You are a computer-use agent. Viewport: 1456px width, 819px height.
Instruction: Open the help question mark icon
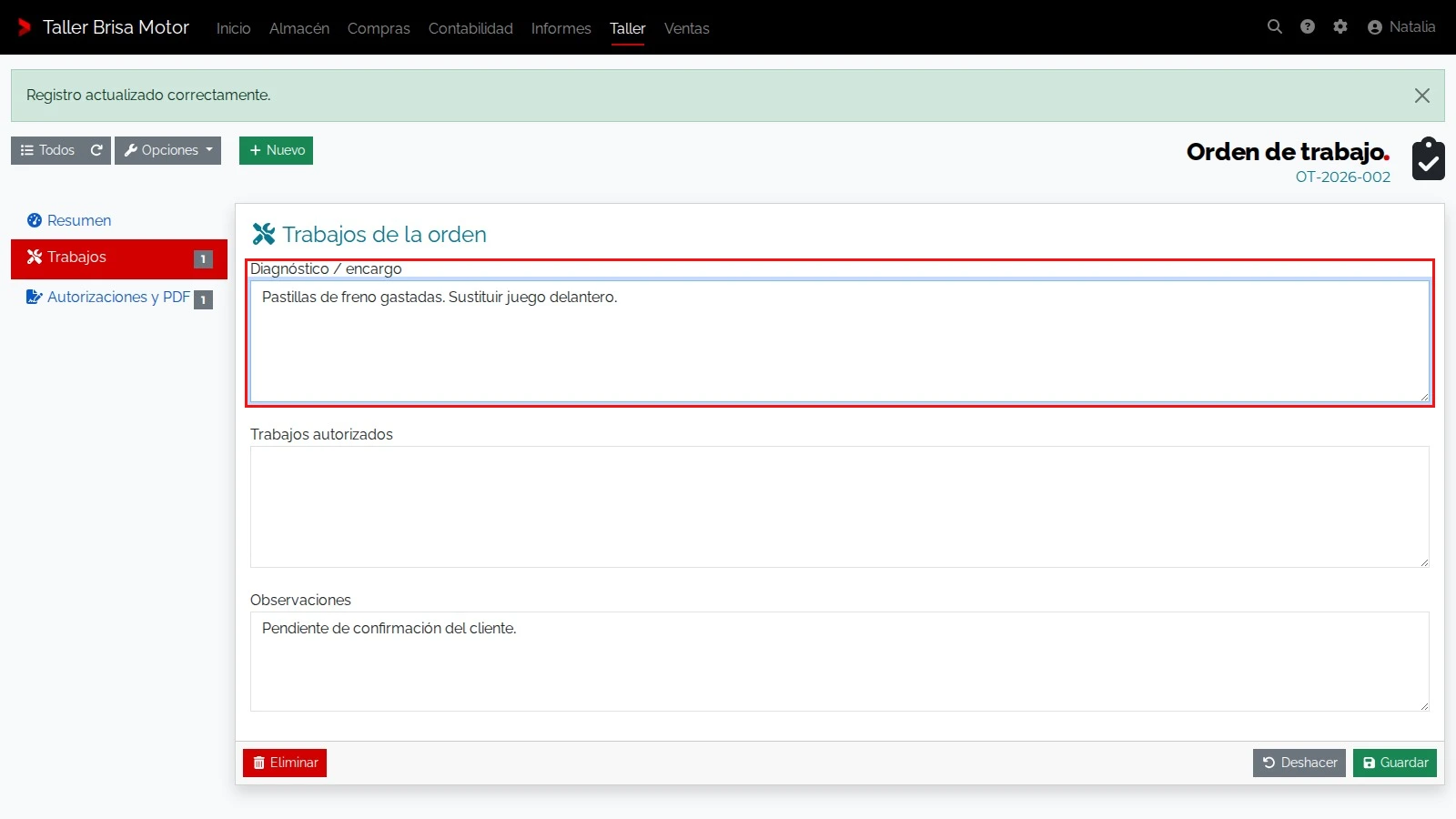(x=1308, y=27)
